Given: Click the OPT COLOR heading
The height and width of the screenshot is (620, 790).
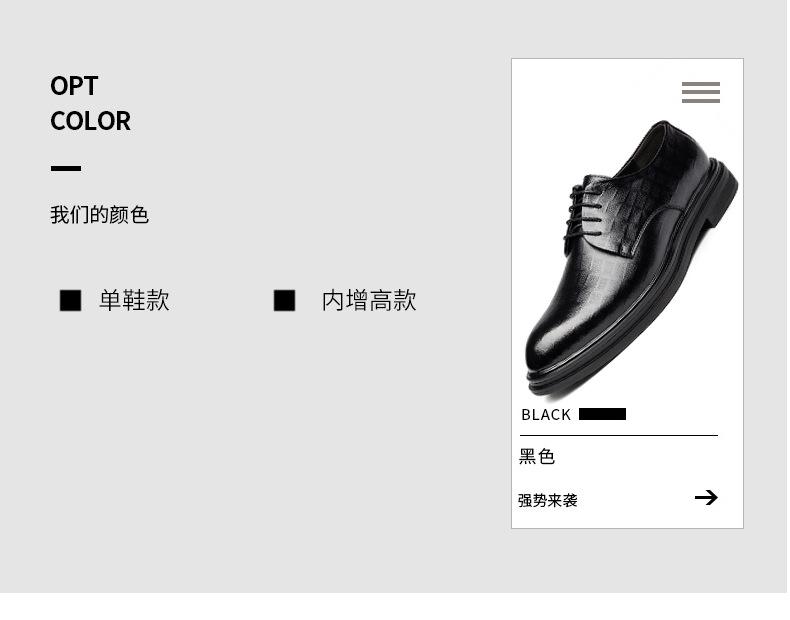Looking at the screenshot, I should tap(90, 103).
